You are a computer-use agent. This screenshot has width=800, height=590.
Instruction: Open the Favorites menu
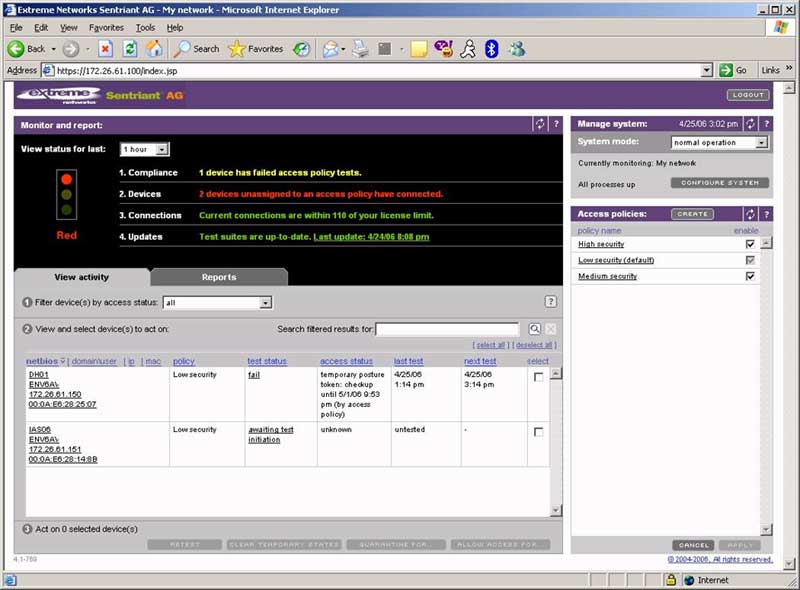[x=106, y=28]
